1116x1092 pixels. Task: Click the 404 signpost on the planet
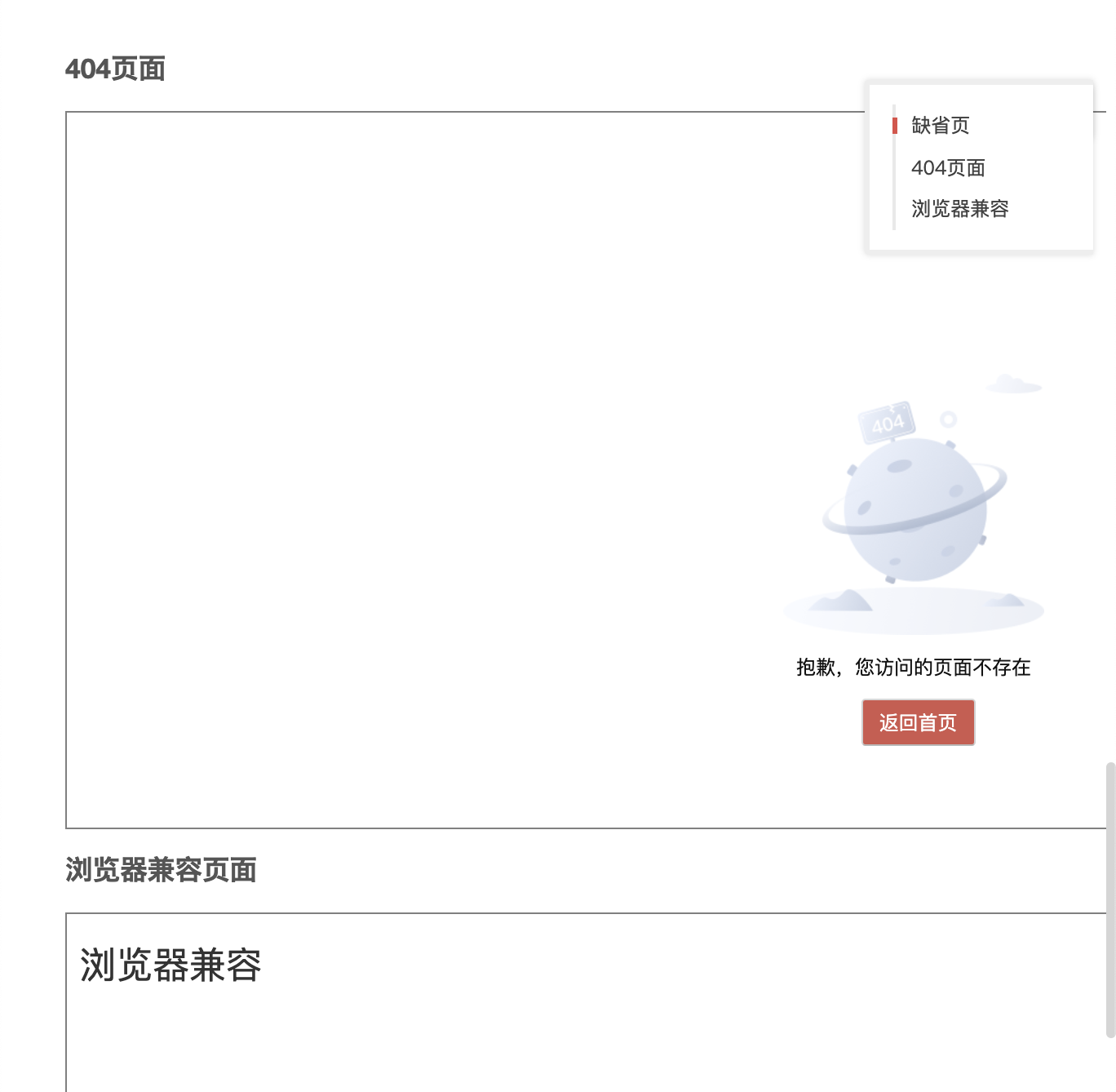pos(887,422)
